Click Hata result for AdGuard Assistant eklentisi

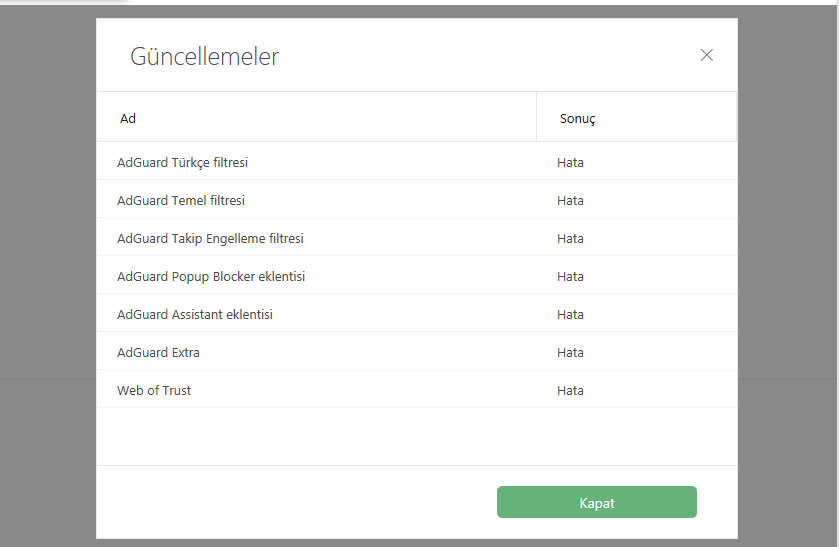571,314
